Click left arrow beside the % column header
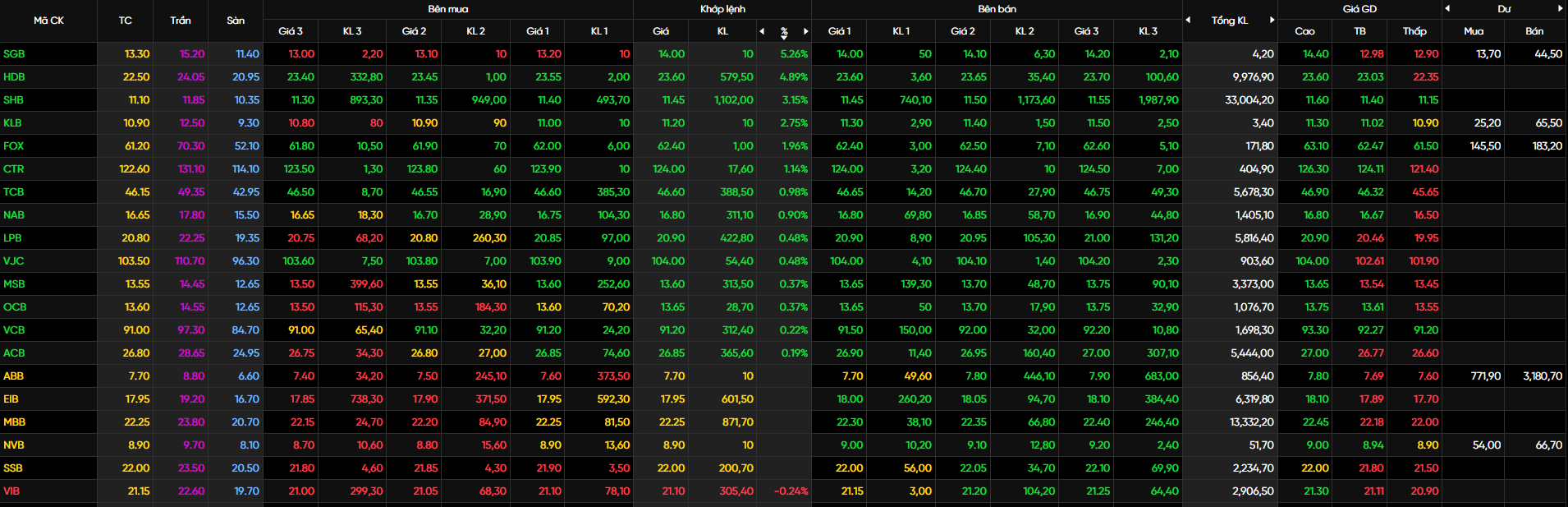This screenshot has height=507, width=1568. pyautogui.click(x=762, y=31)
